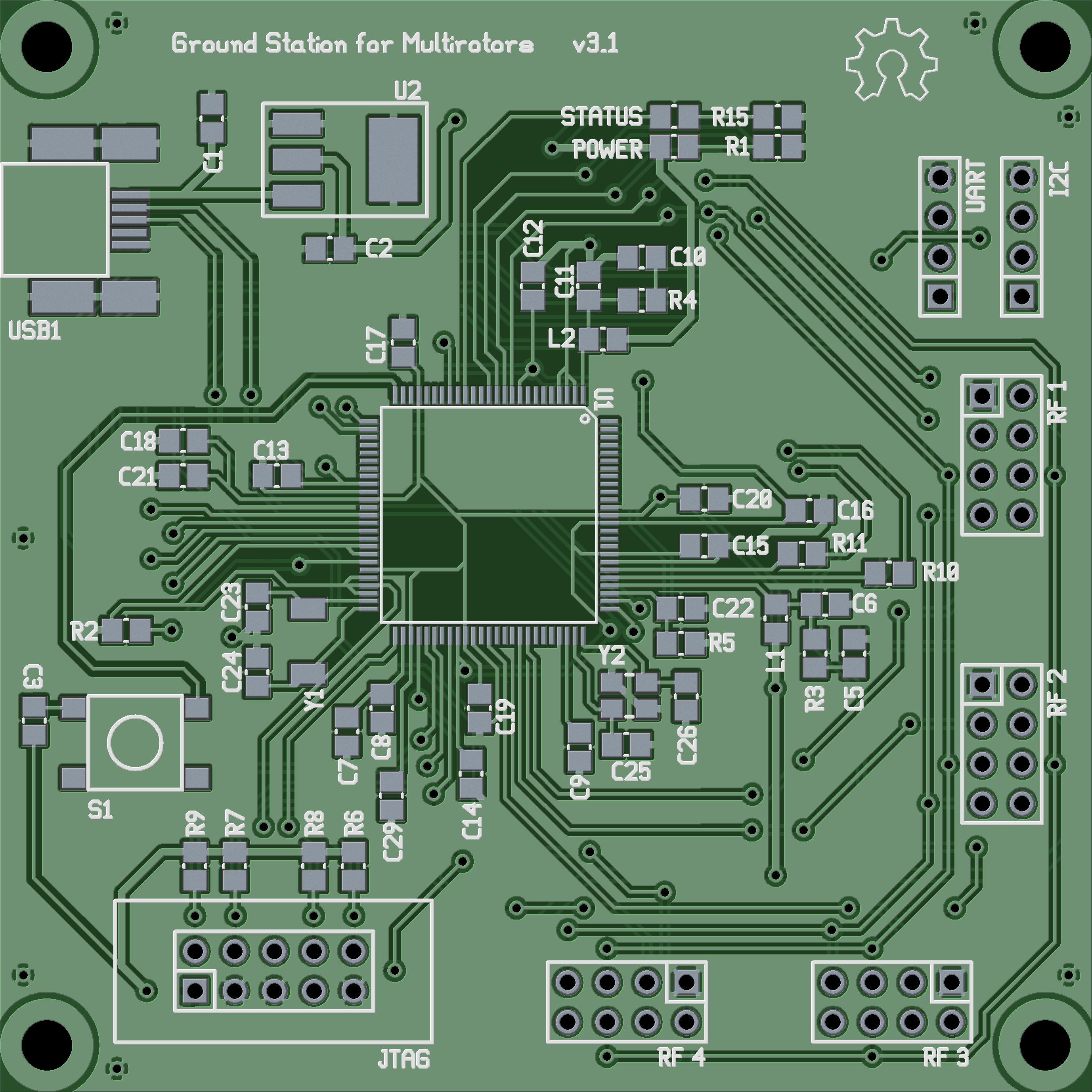Click the board title 'Ground Station for Multirotors'
The image size is (1092, 1092).
coord(353,44)
